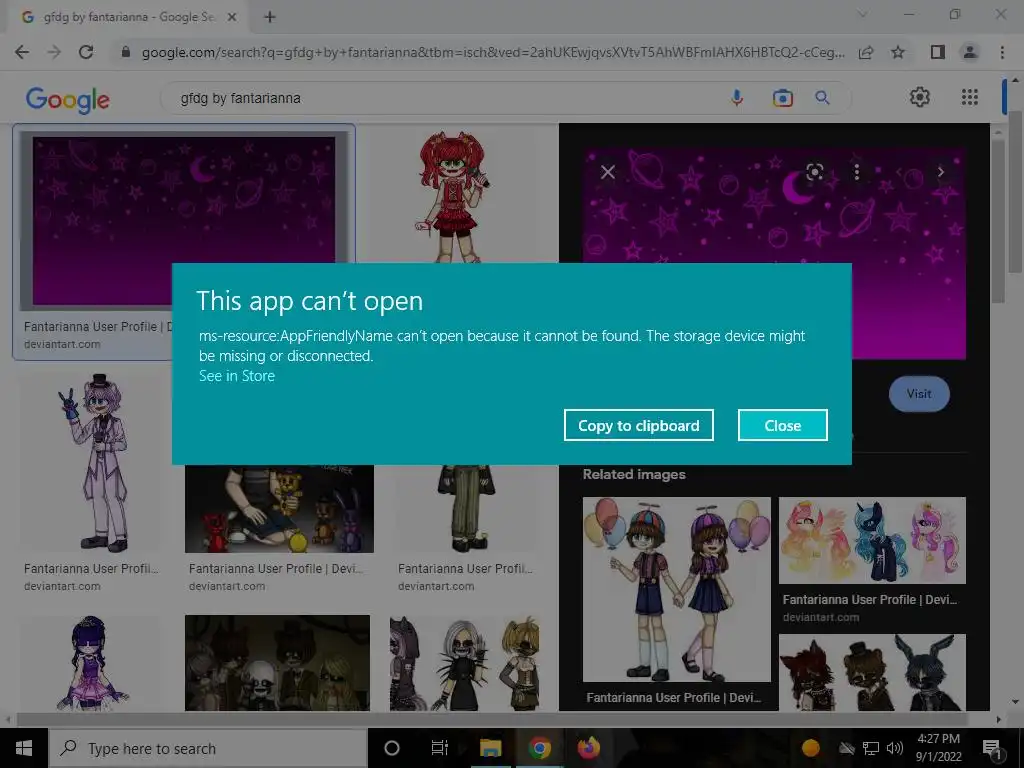Viewport: 1024px width, 768px height.
Task: Open the Windows Start menu
Action: [24, 748]
